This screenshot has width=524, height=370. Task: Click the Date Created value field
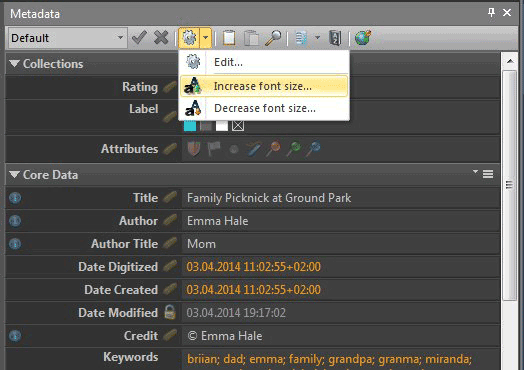click(x=341, y=290)
